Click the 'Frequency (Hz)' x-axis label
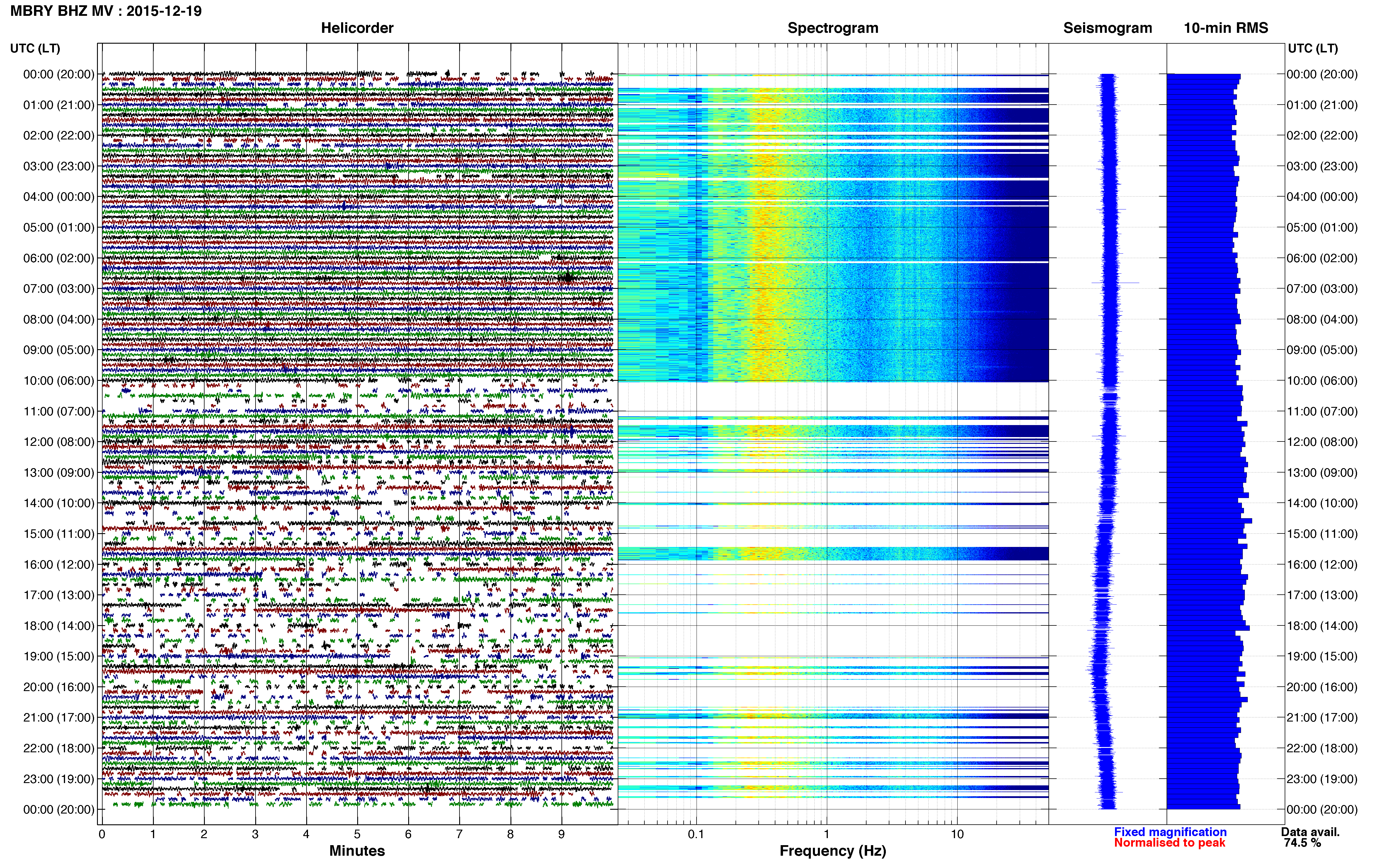Image resolution: width=1389 pixels, height=868 pixels. point(833,851)
